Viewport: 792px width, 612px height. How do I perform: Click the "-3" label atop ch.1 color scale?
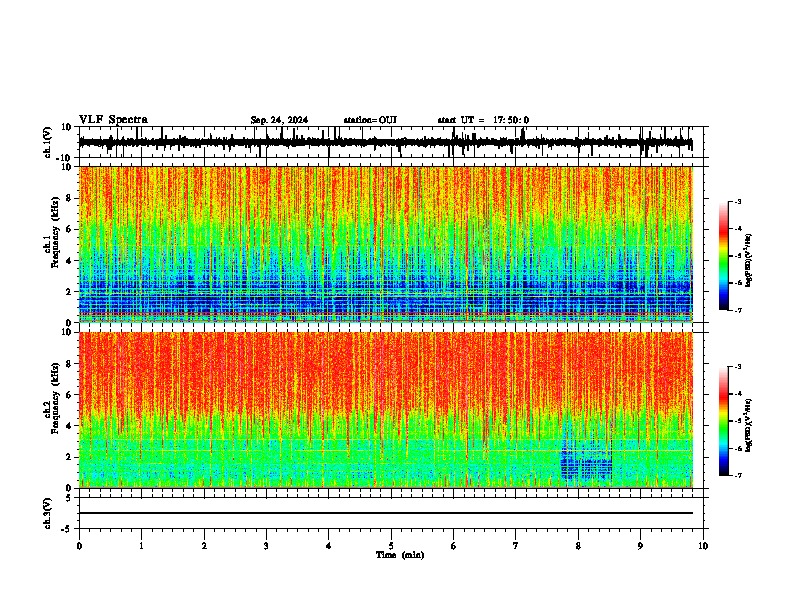pos(737,201)
